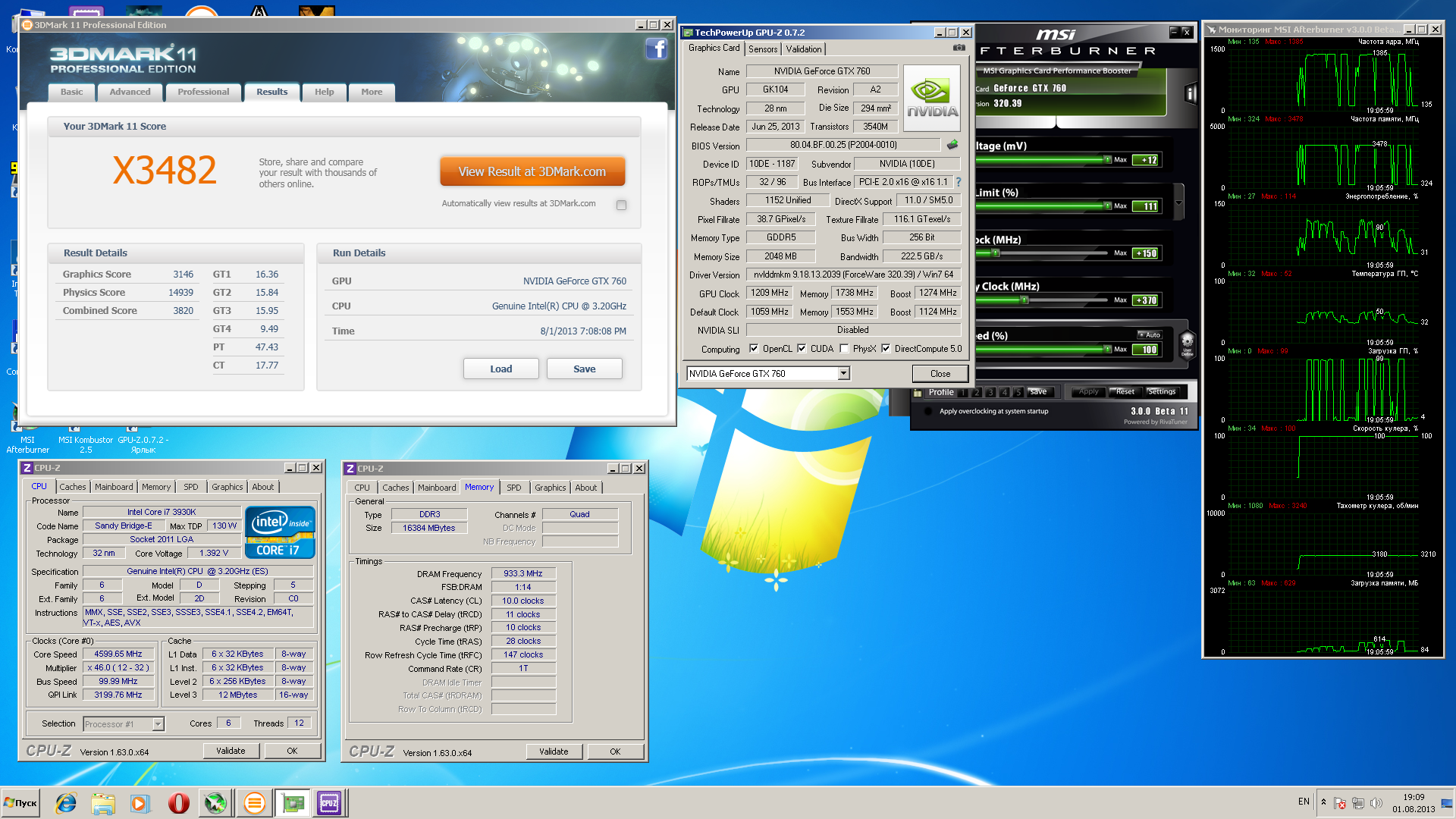Open Windows Explorer from the taskbar
This screenshot has width=1456, height=819.
[102, 802]
